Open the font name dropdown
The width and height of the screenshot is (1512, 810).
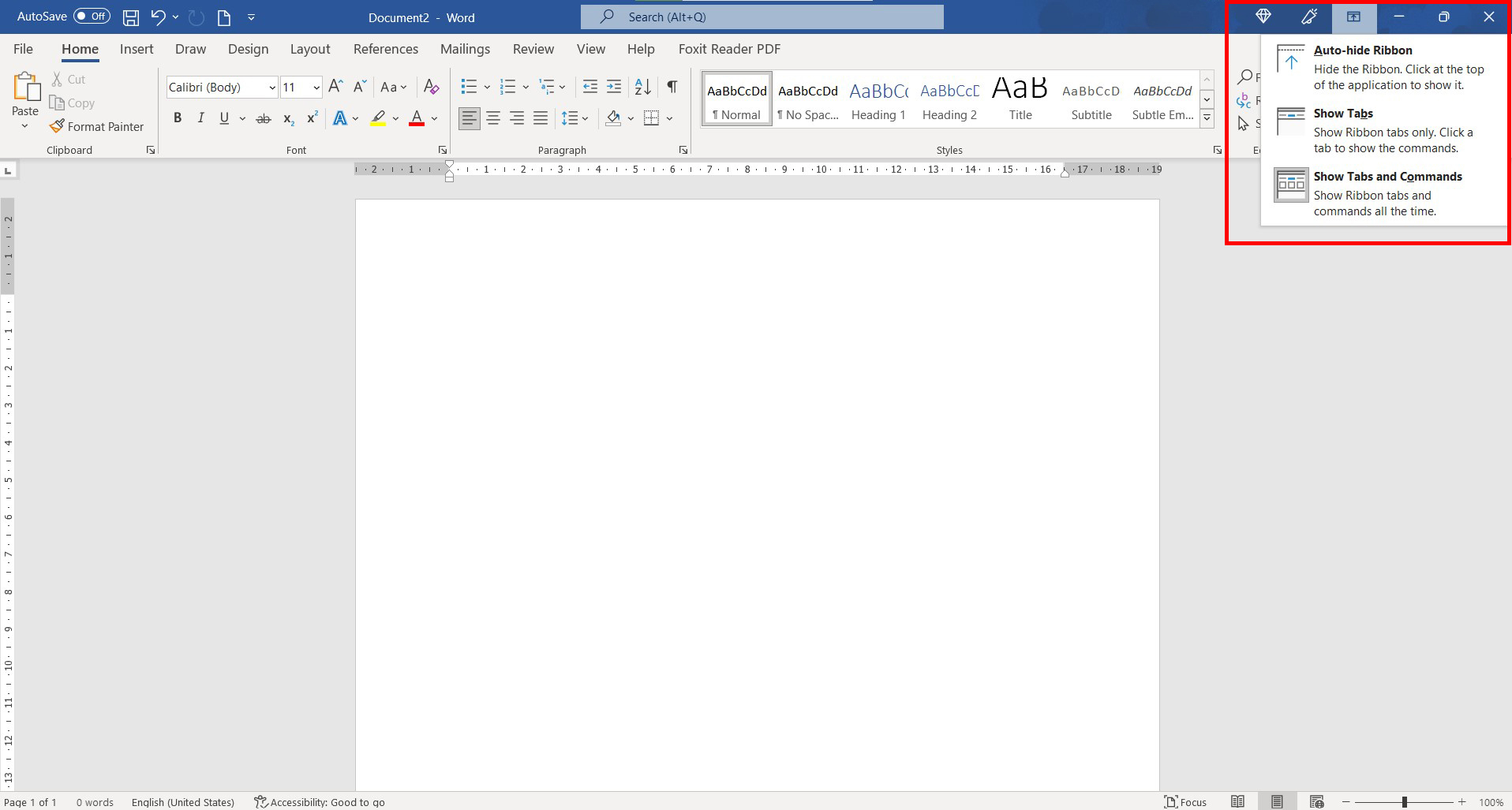click(x=272, y=88)
